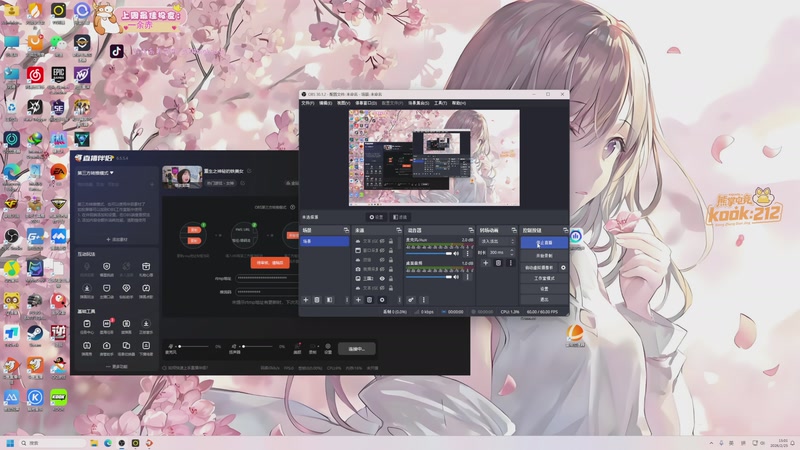Open 桌面音频 channel three-dot menu

coord(467,277)
